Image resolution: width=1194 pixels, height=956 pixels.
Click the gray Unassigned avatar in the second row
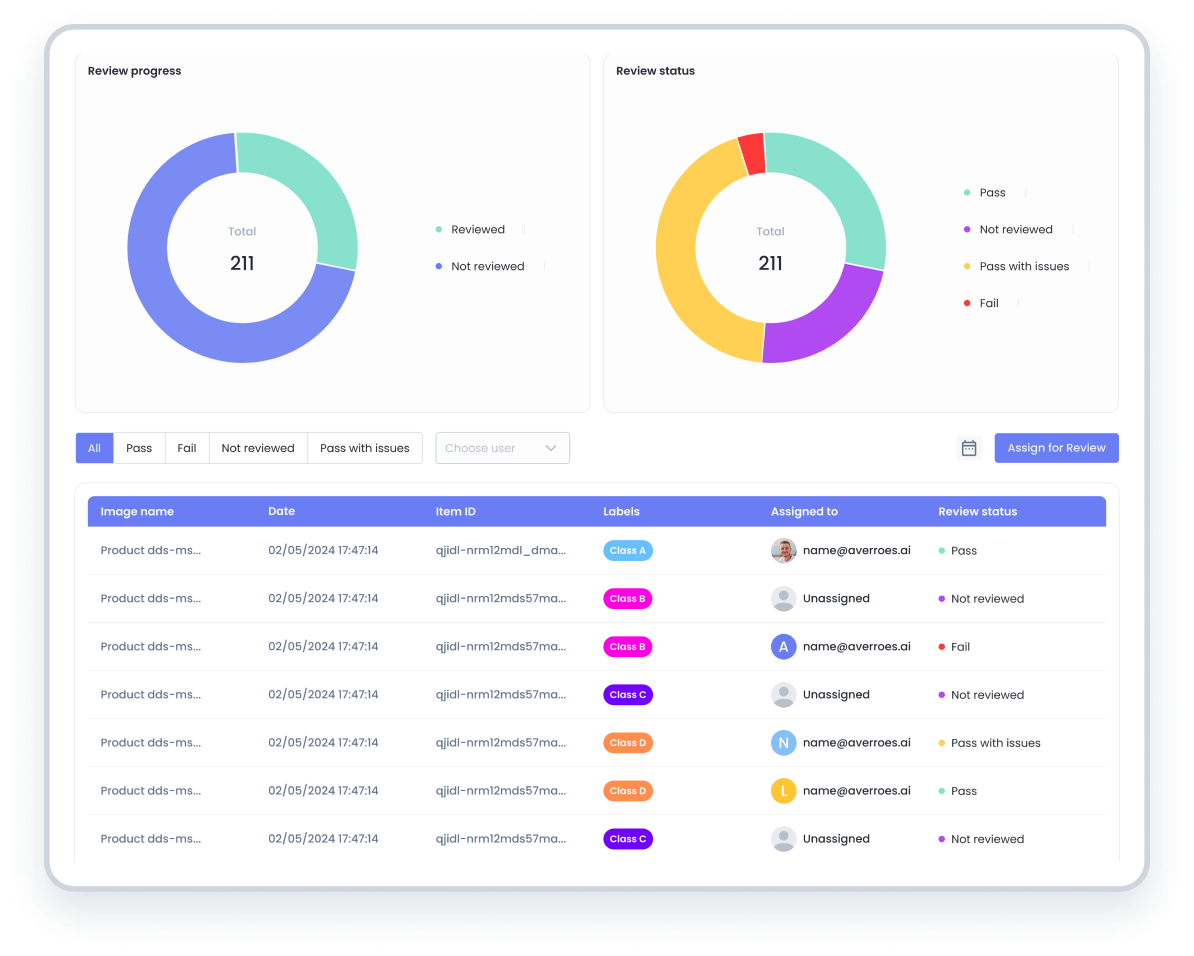783,598
